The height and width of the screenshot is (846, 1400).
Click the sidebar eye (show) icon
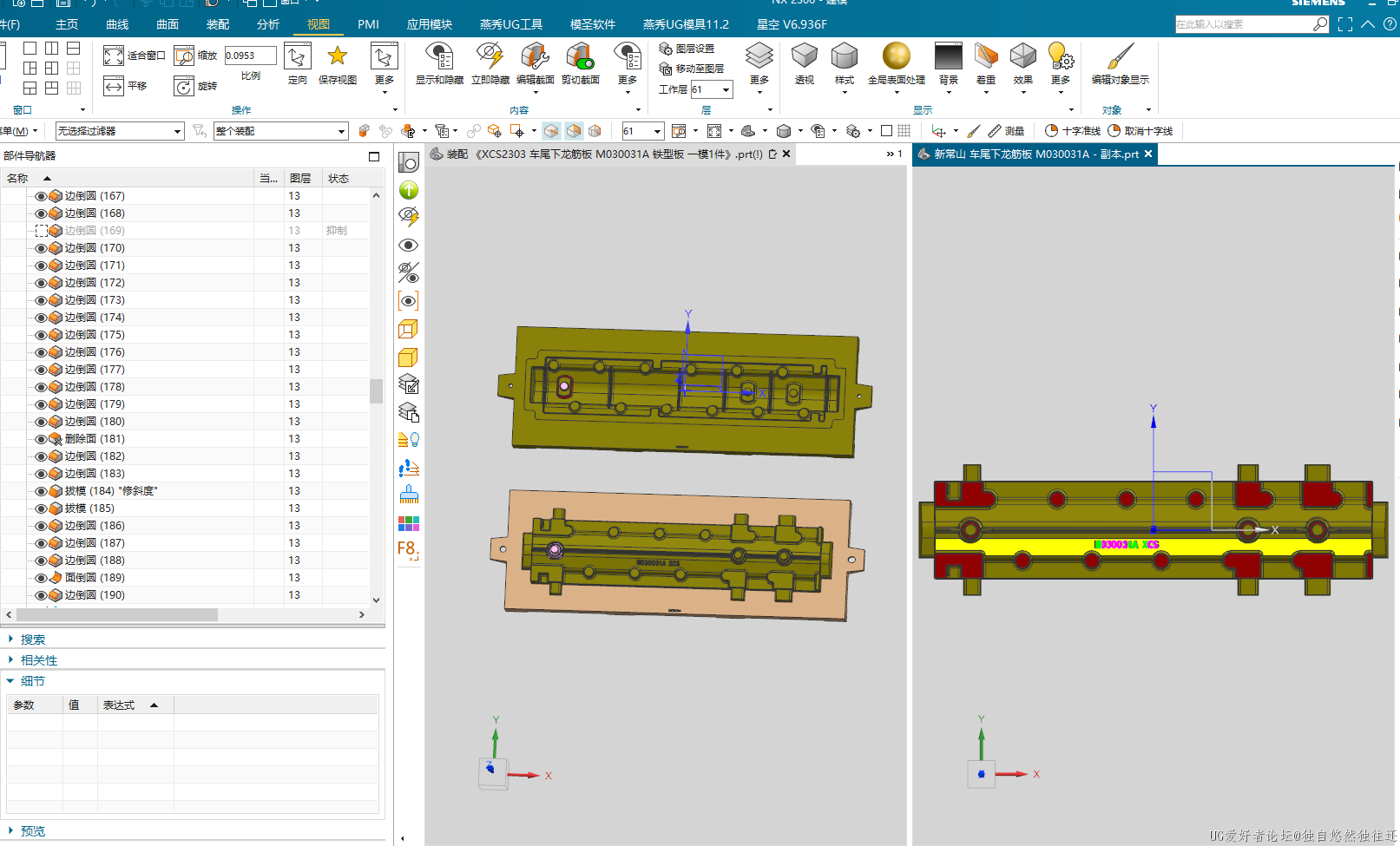click(x=409, y=246)
